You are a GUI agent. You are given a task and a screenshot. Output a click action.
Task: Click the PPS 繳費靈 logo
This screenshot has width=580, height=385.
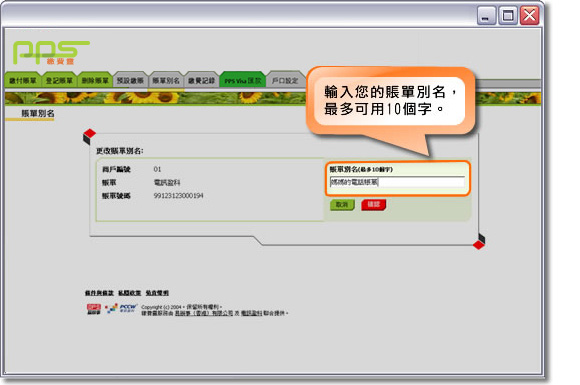coord(51,53)
